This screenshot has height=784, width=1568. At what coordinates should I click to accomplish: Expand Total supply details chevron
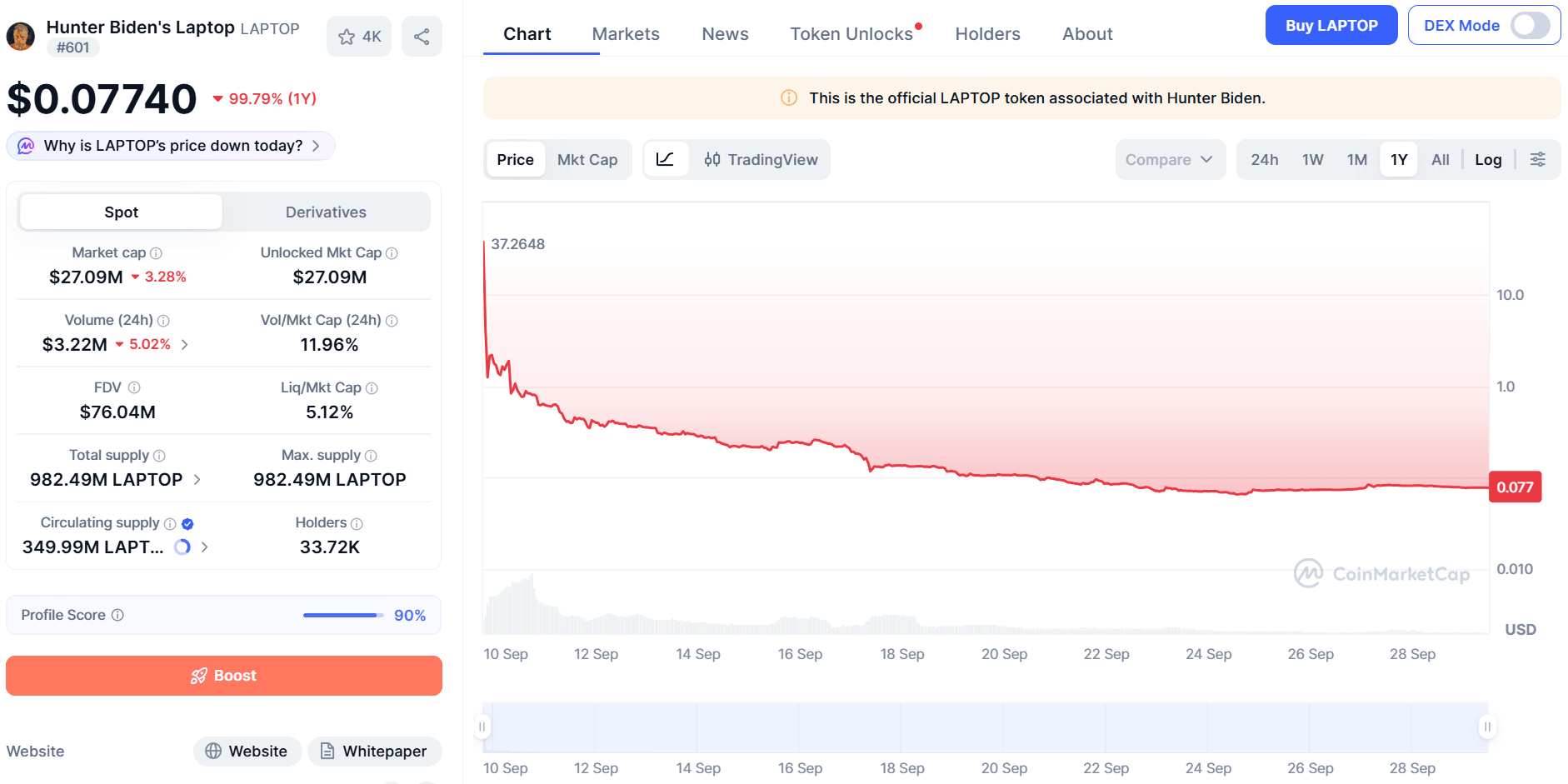pos(197,480)
